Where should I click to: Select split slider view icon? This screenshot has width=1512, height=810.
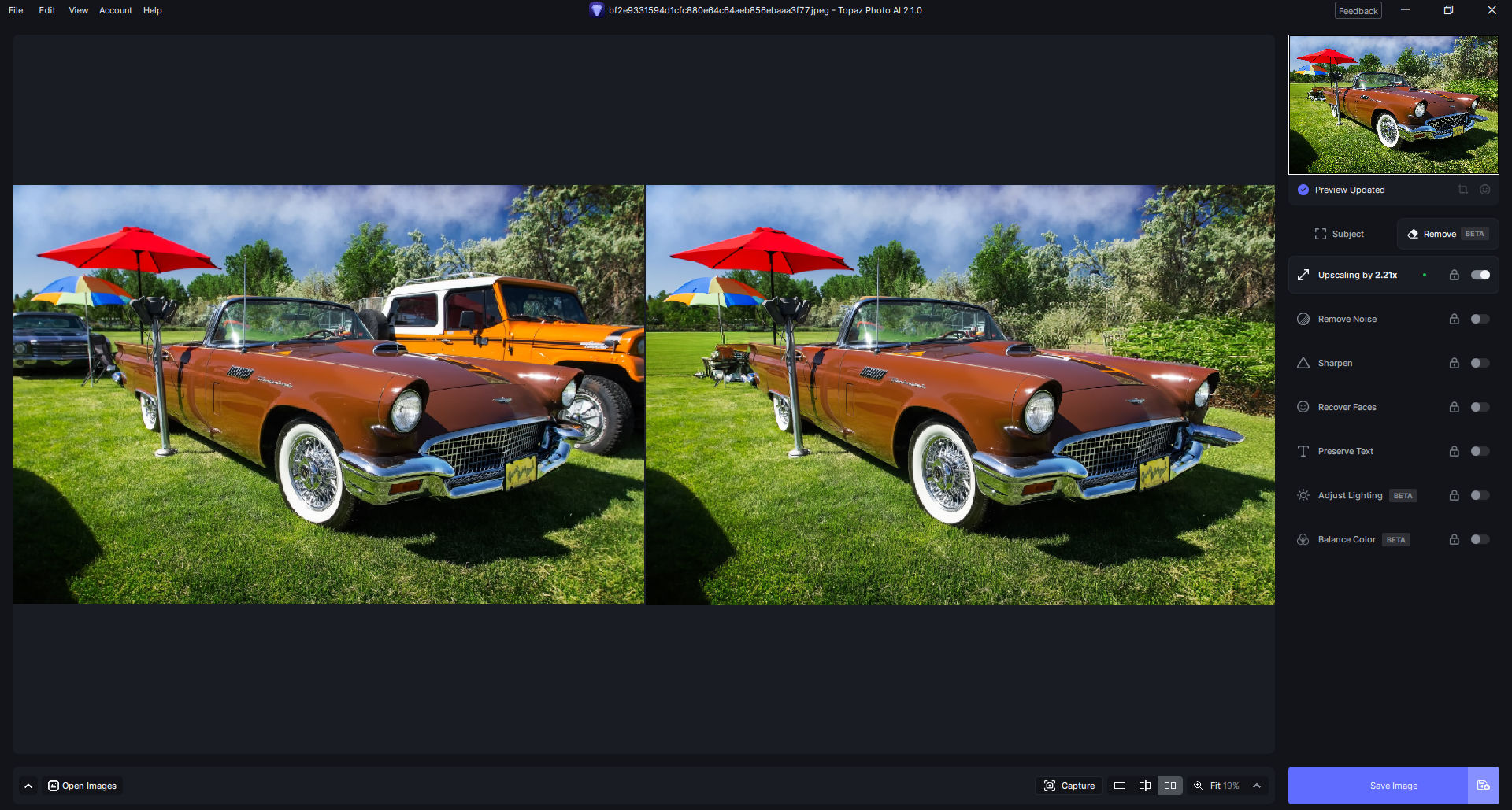pos(1145,786)
